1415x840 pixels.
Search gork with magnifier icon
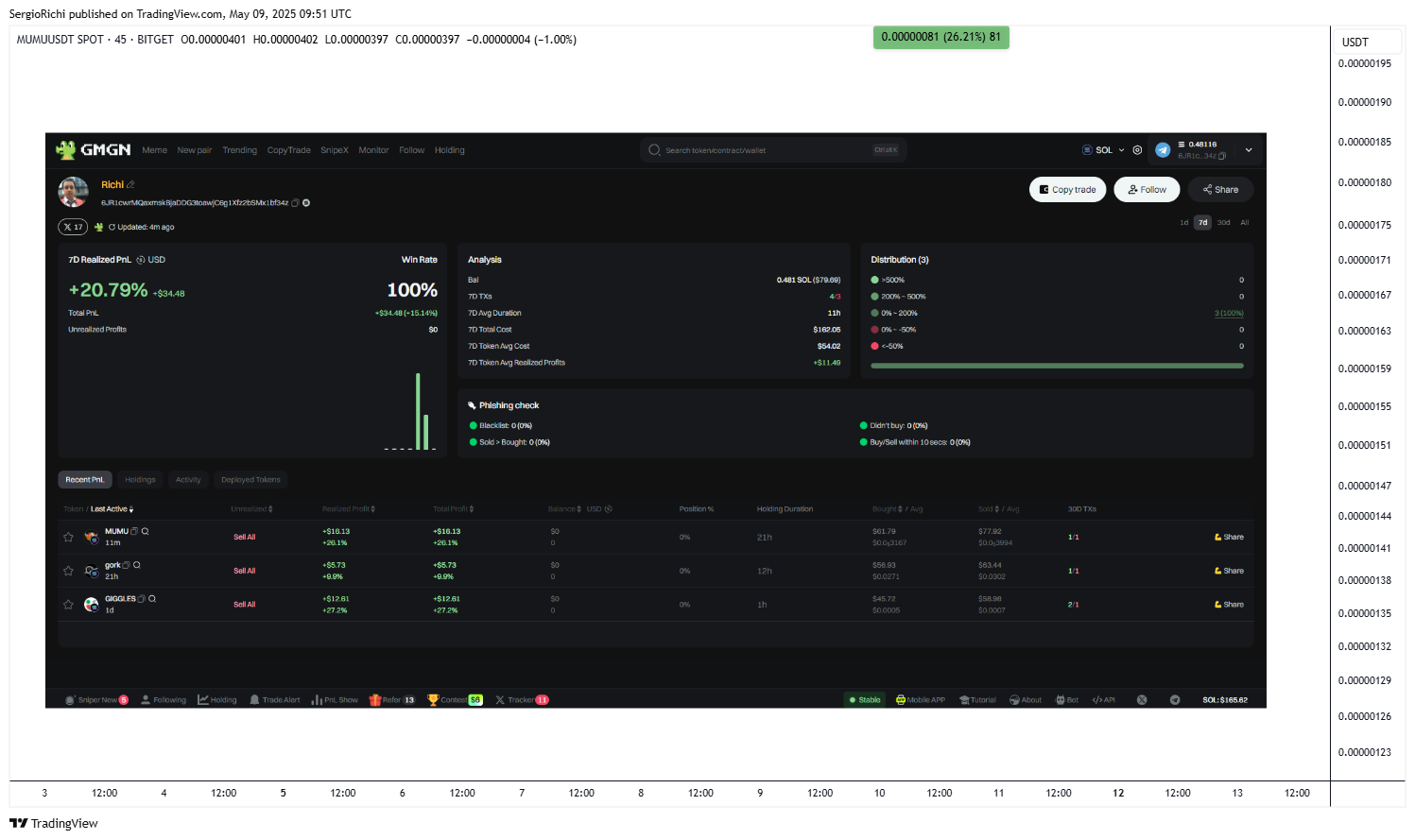(x=136, y=565)
